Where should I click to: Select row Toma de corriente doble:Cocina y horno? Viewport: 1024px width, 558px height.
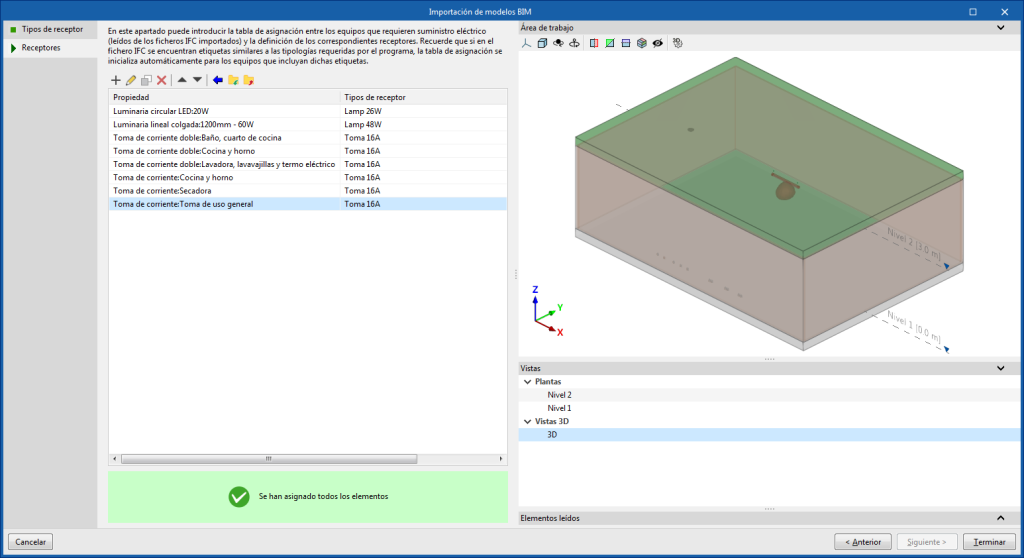[x=308, y=151]
